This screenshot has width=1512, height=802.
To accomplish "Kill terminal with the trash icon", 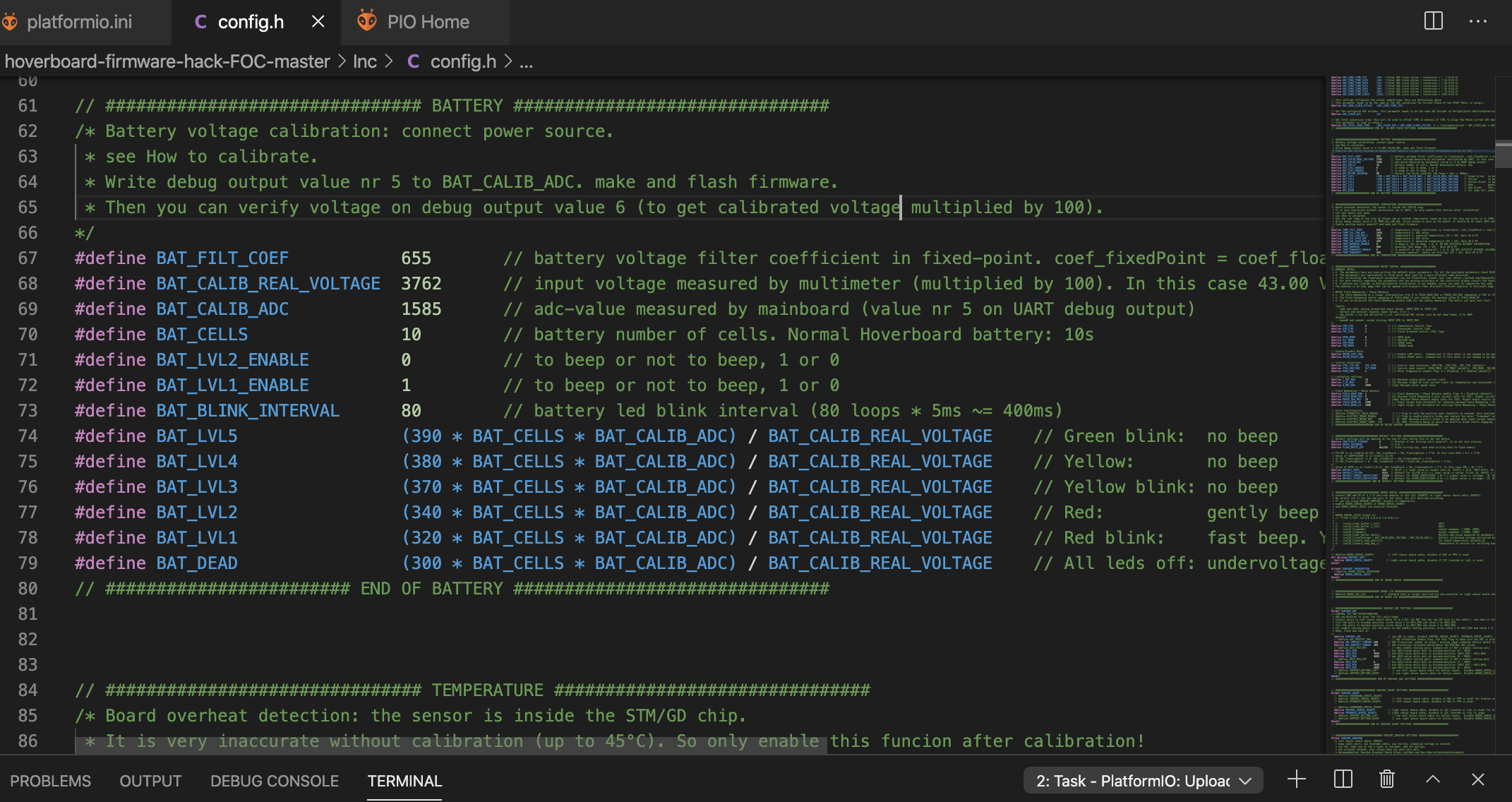I will (1387, 779).
